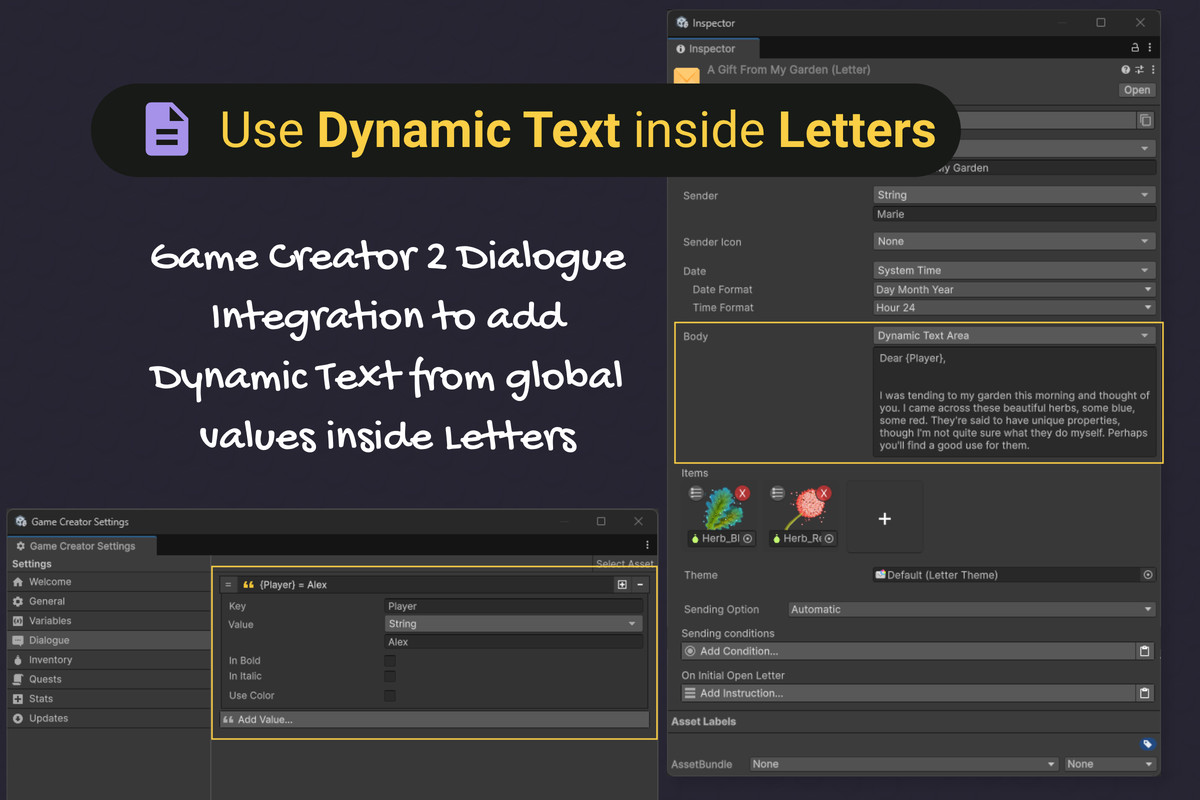Expand the Value type dropdown set to String

513,623
